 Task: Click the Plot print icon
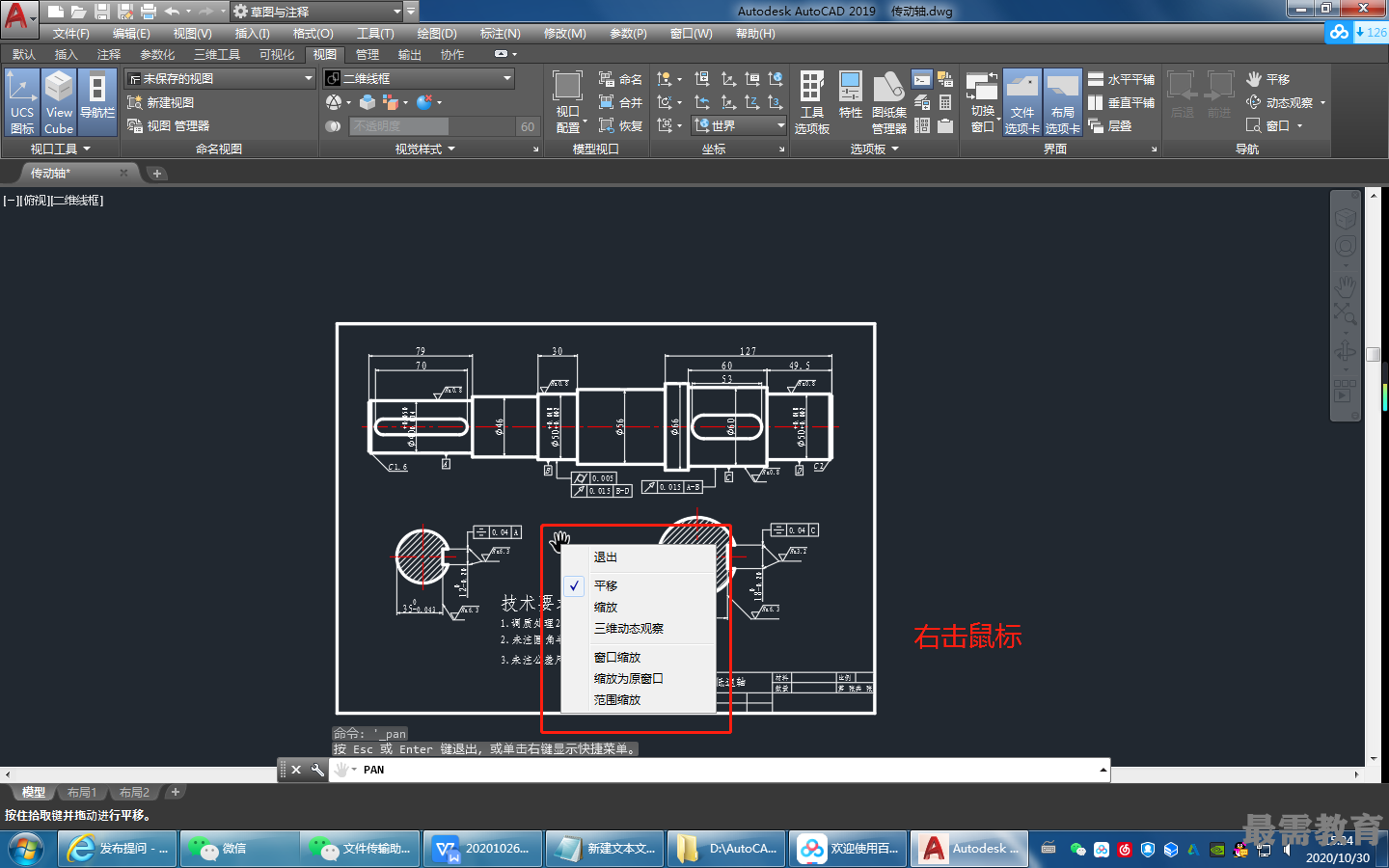click(x=149, y=12)
